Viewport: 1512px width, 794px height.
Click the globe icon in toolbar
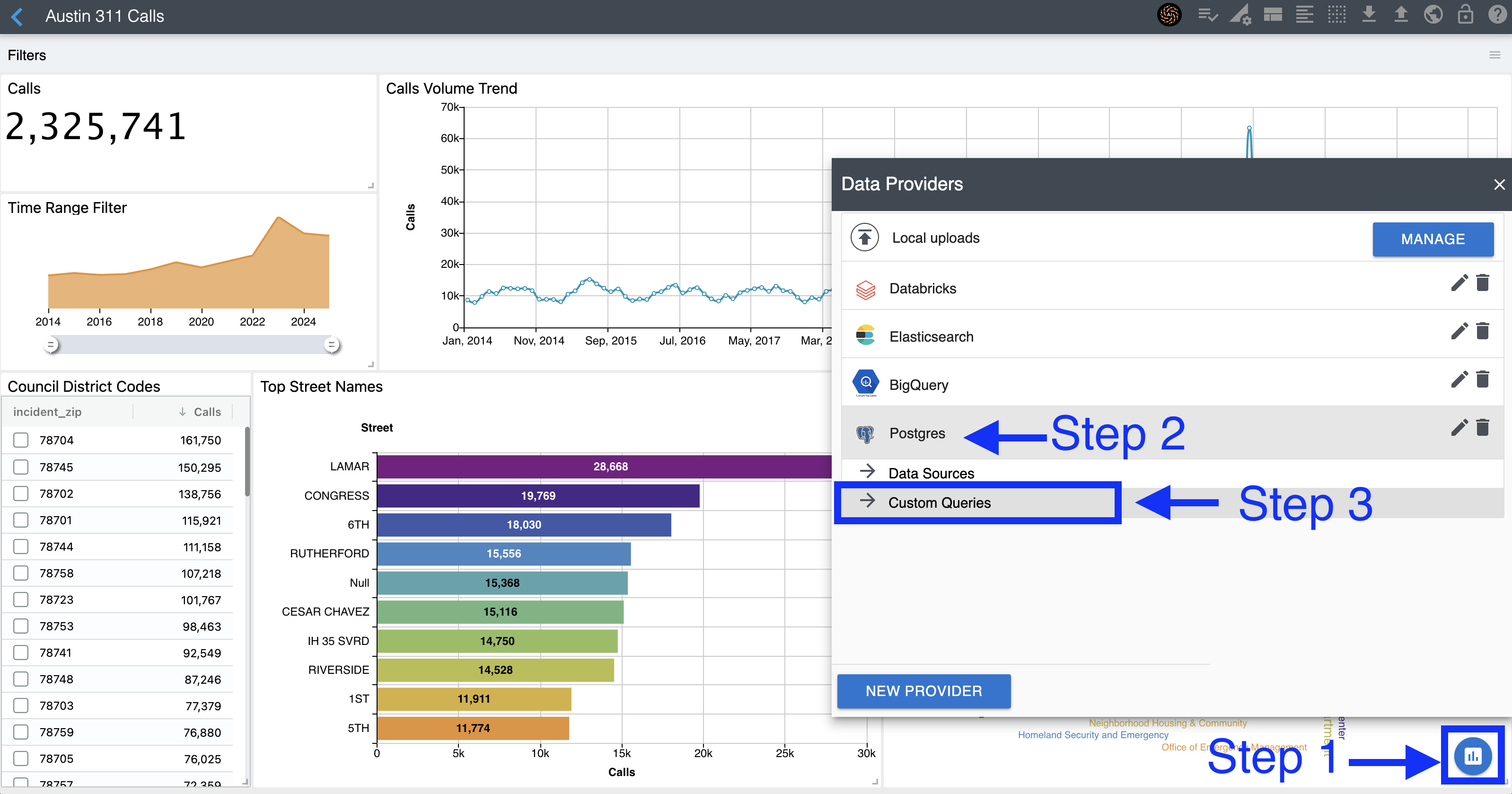click(x=1433, y=15)
